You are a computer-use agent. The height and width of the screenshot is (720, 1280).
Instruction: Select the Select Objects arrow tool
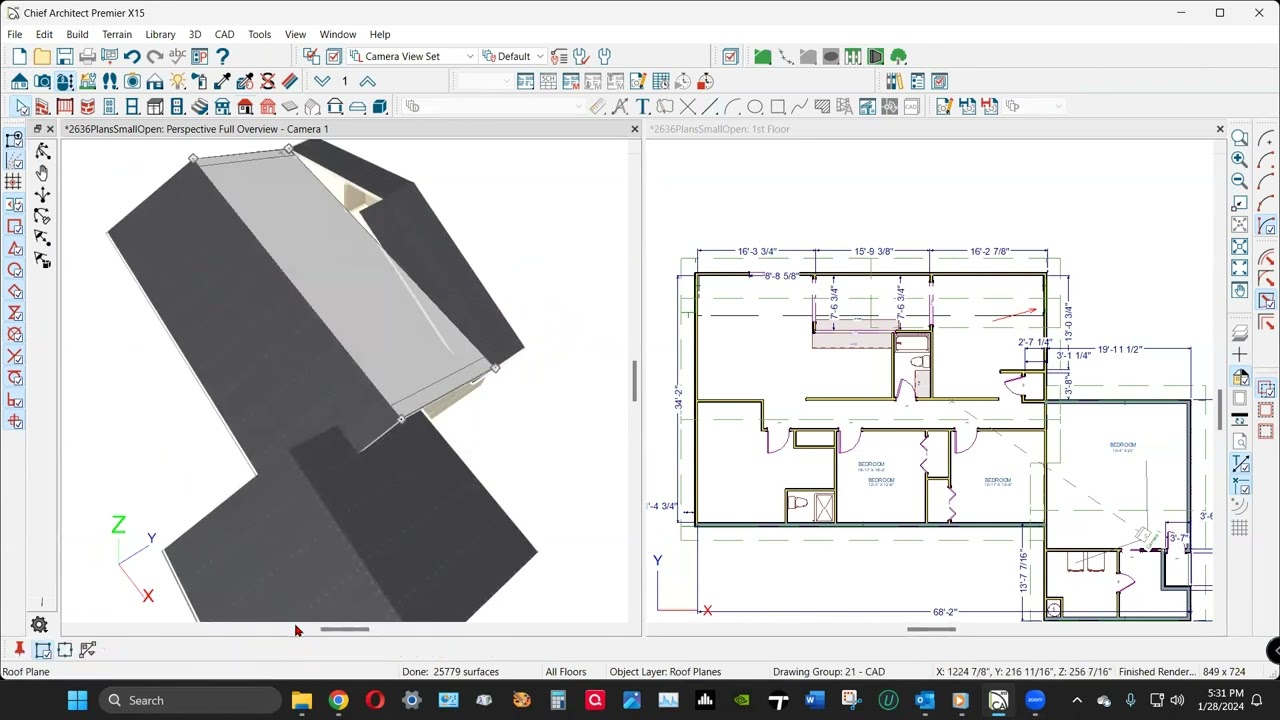point(21,106)
